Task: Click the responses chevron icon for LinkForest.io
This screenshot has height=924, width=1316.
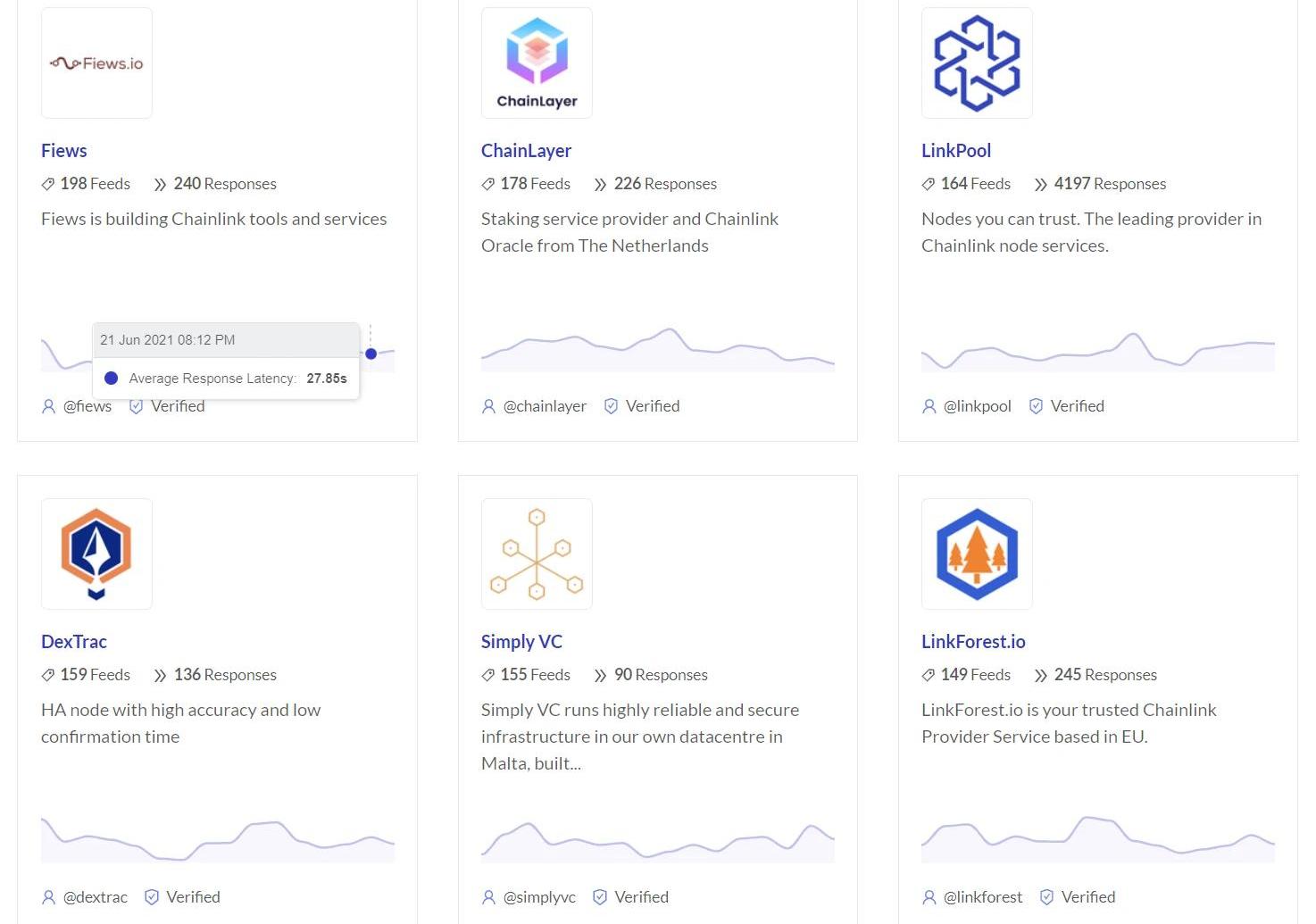Action: point(1040,676)
